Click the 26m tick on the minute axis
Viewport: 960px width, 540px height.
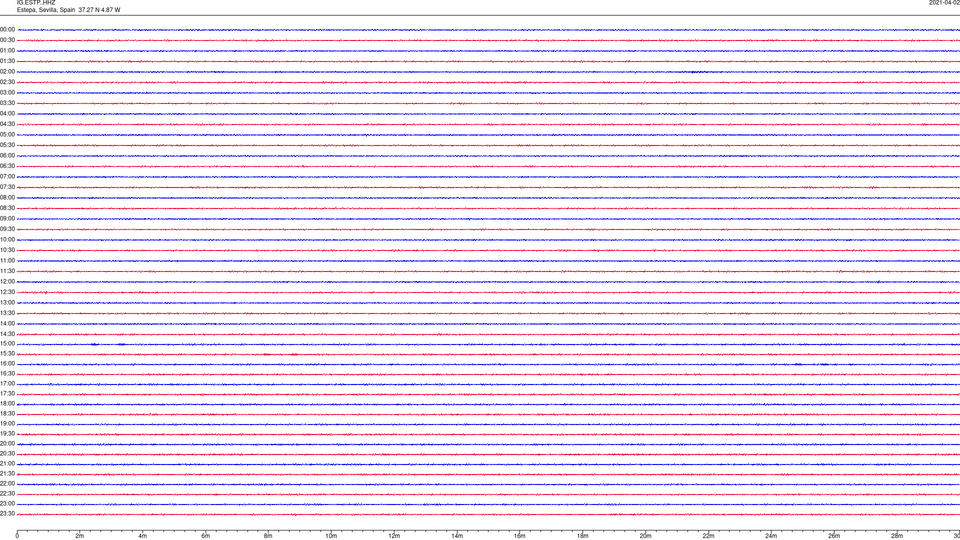point(834,536)
